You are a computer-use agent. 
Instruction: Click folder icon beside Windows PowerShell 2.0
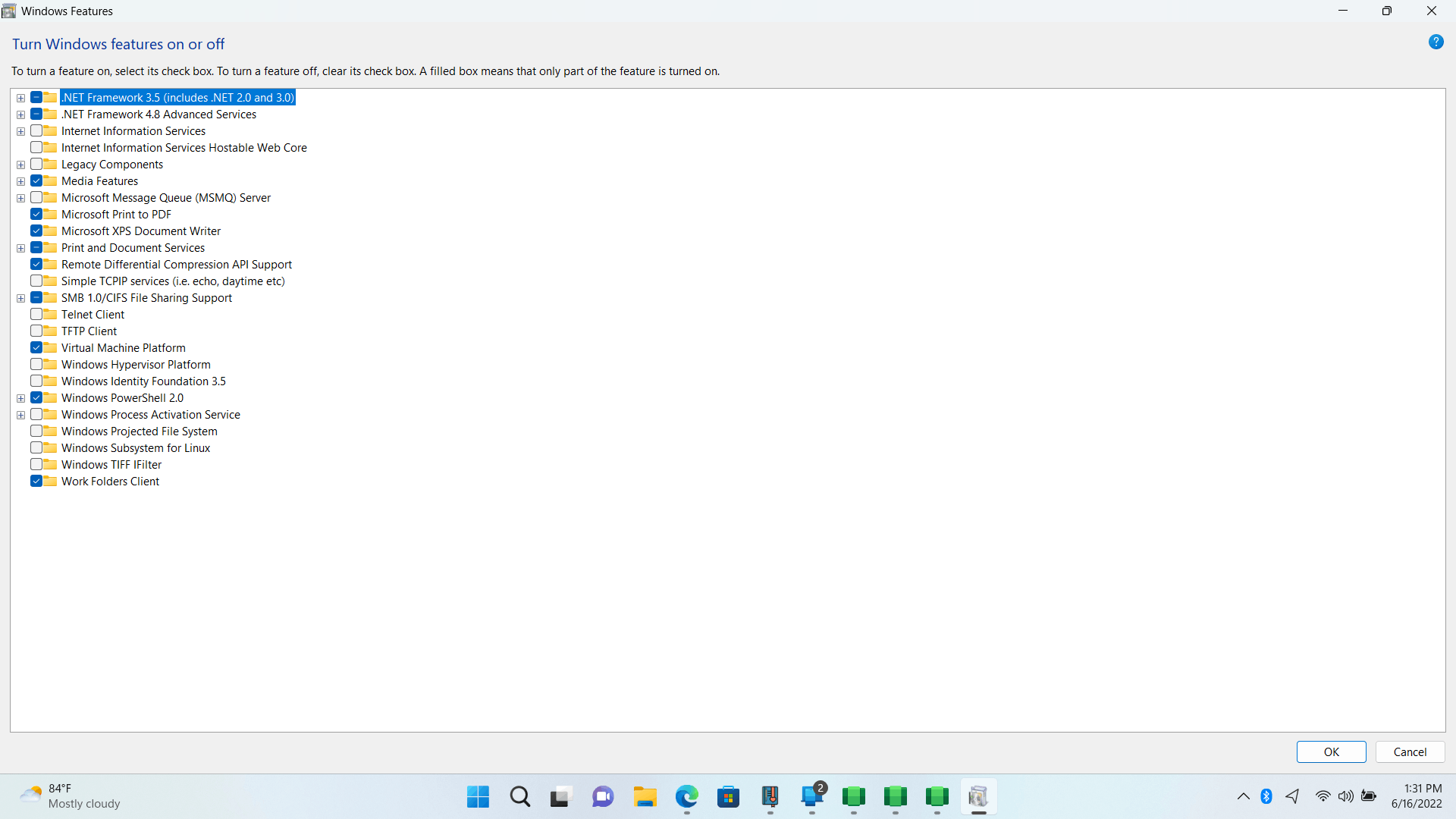point(50,397)
